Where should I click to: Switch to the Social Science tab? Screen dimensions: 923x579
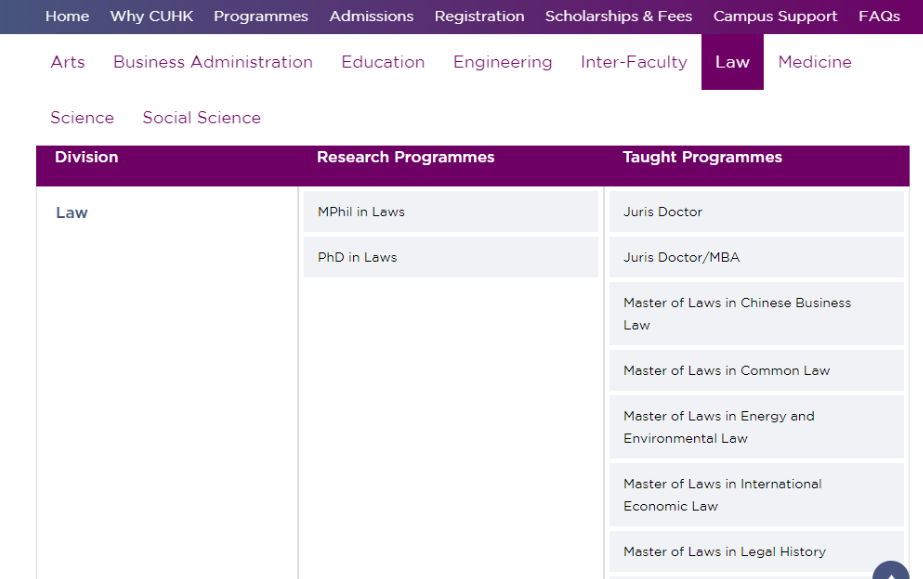tap(201, 118)
